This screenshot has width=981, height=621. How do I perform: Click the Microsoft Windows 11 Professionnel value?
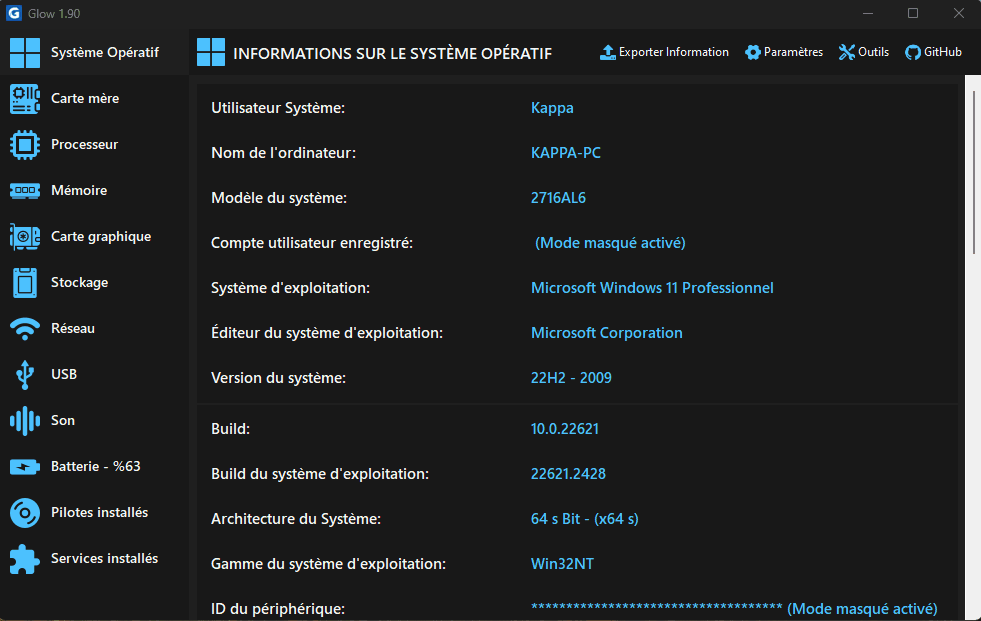click(652, 288)
